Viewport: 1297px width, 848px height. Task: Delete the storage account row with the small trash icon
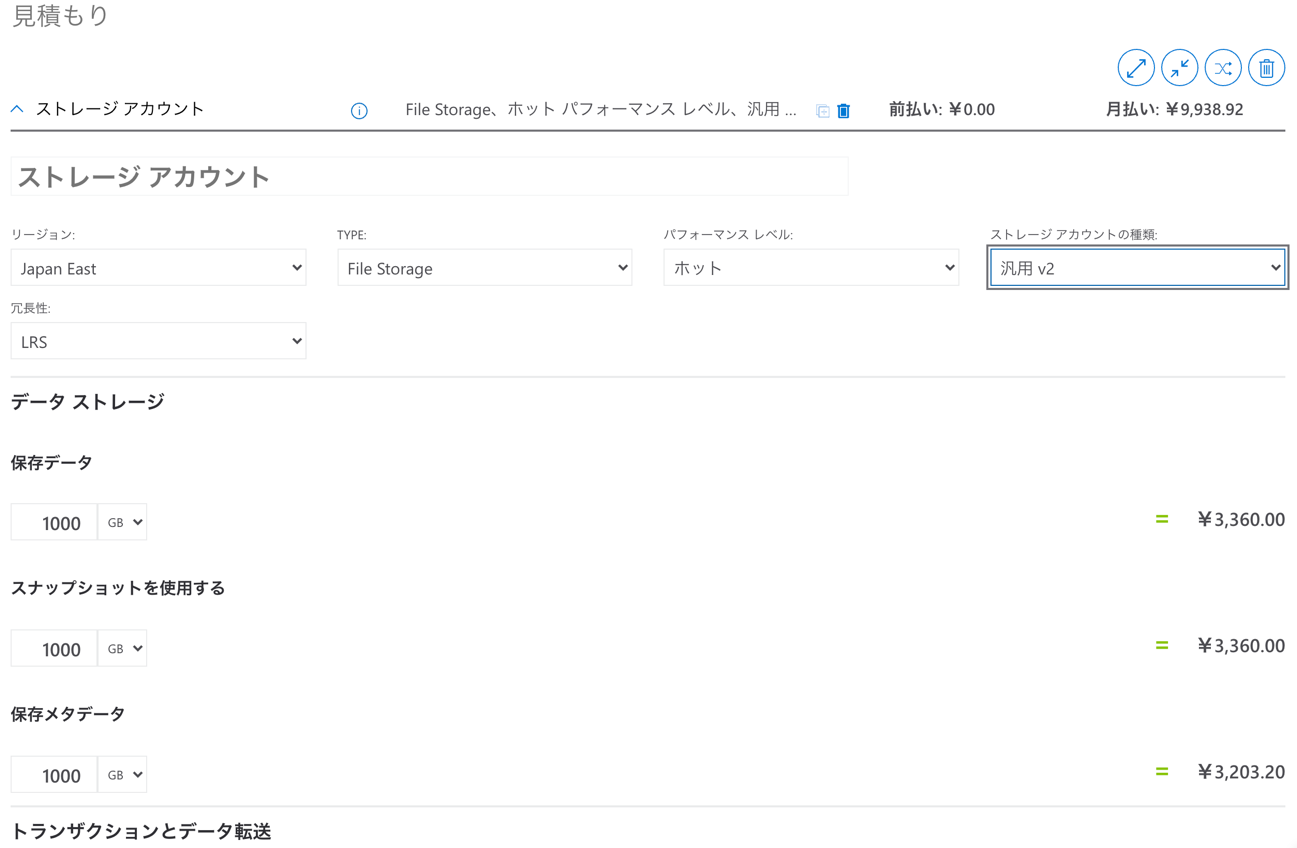point(844,111)
